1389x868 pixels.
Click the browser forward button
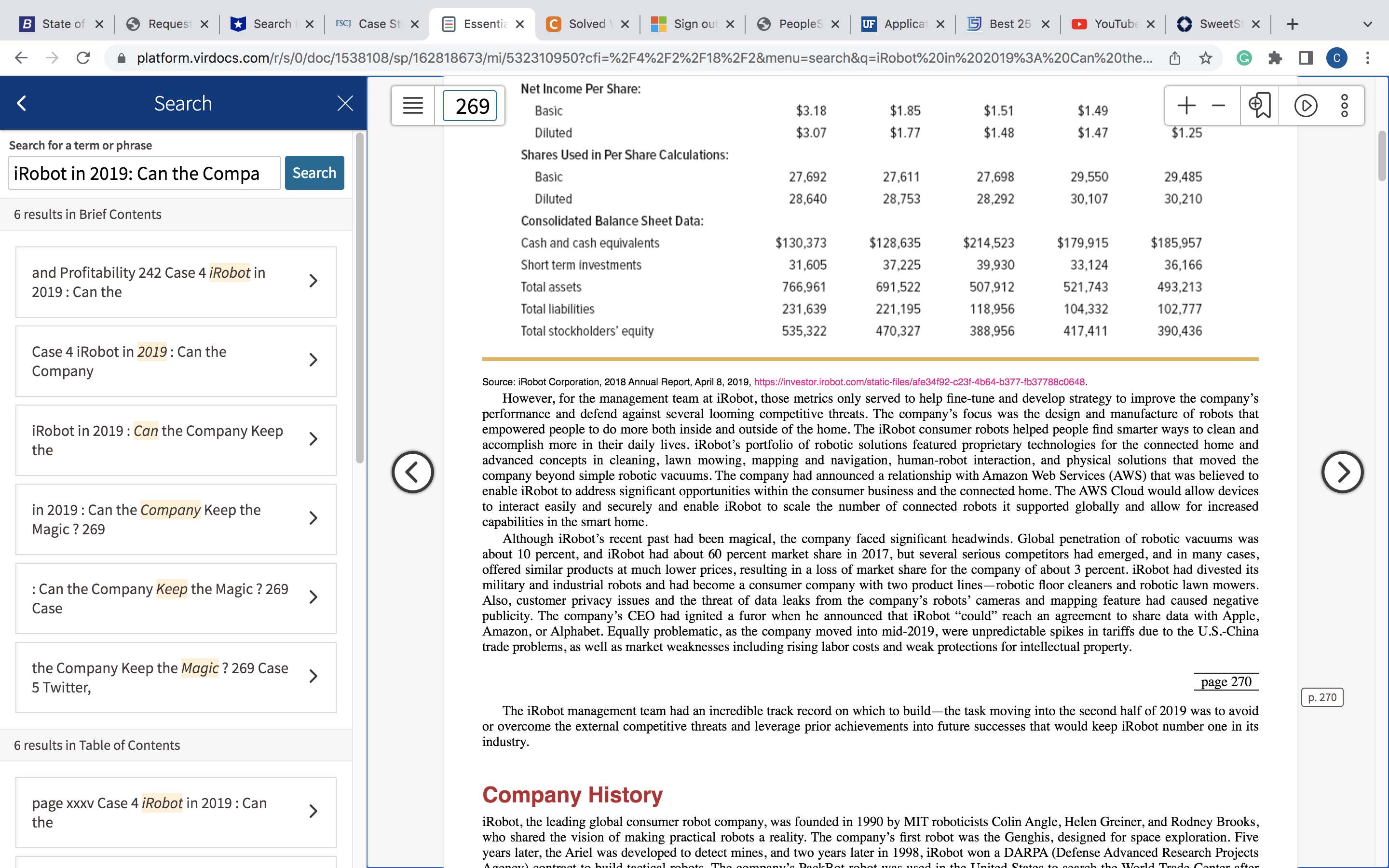click(52, 58)
